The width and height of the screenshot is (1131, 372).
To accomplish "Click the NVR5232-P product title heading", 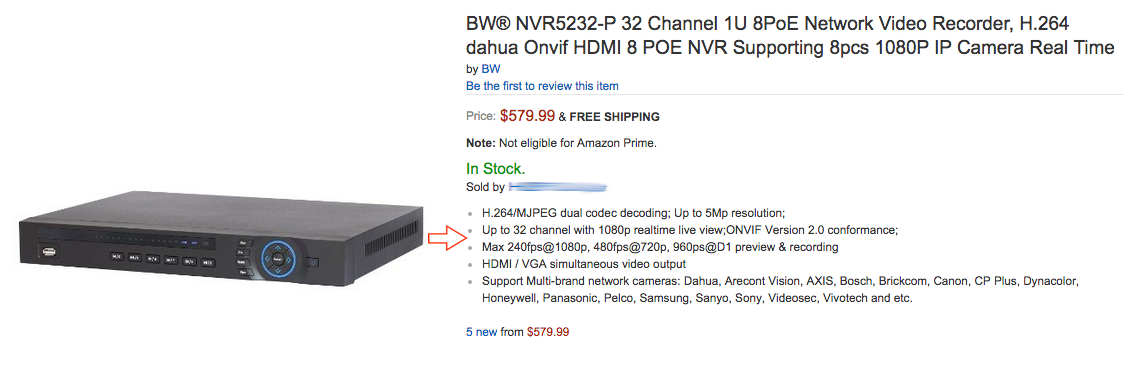I will tap(790, 36).
